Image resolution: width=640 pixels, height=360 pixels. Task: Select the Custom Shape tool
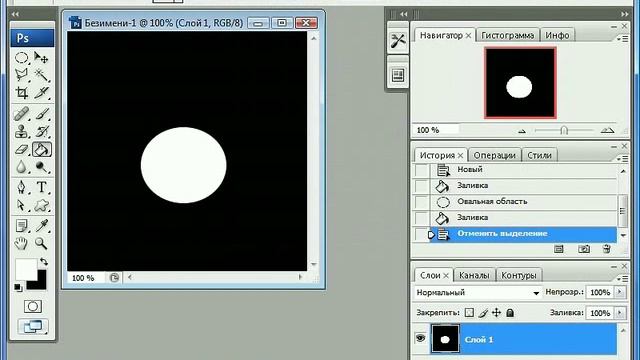41,205
